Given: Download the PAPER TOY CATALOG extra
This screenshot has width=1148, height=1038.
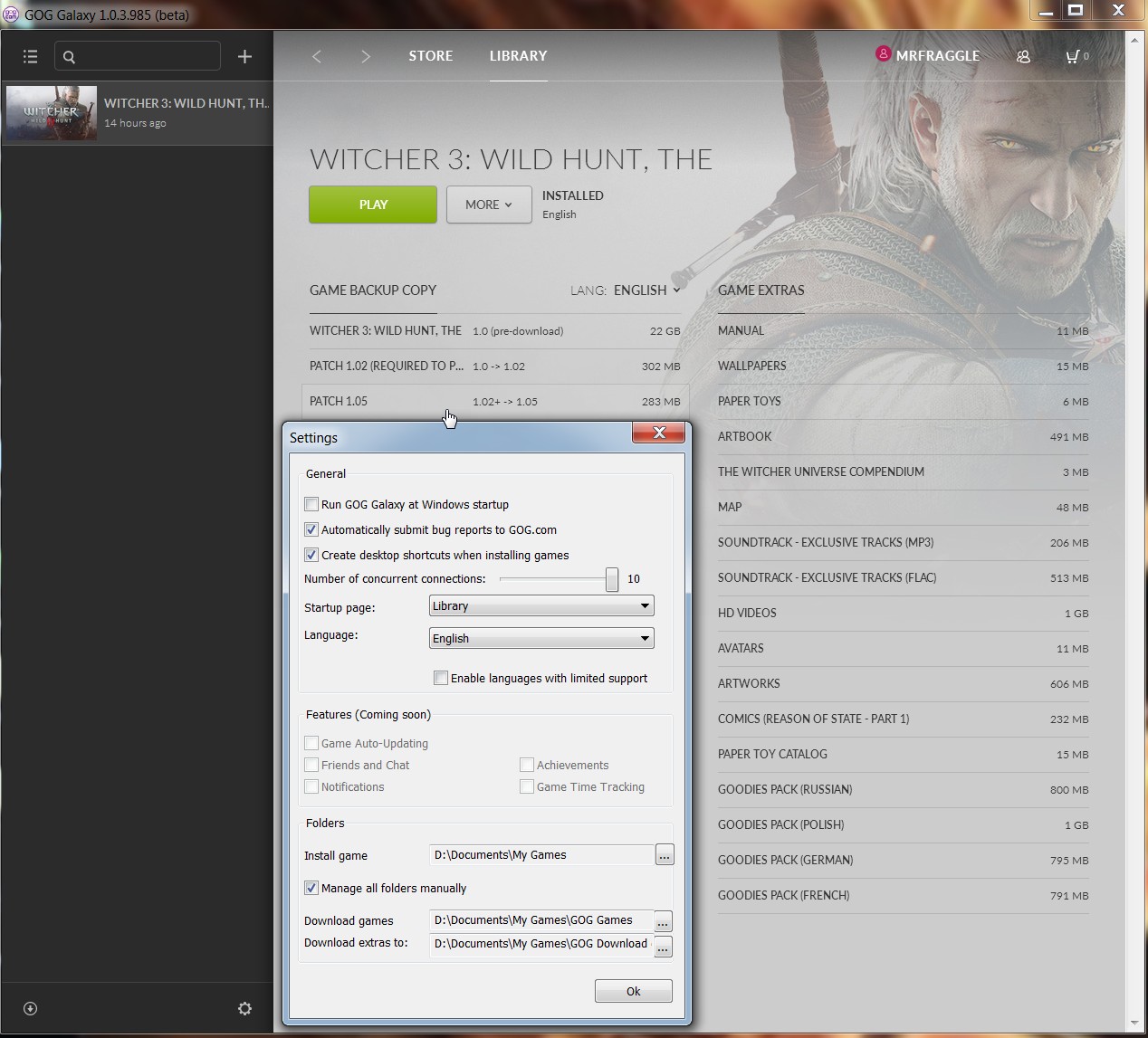Looking at the screenshot, I should (x=904, y=755).
